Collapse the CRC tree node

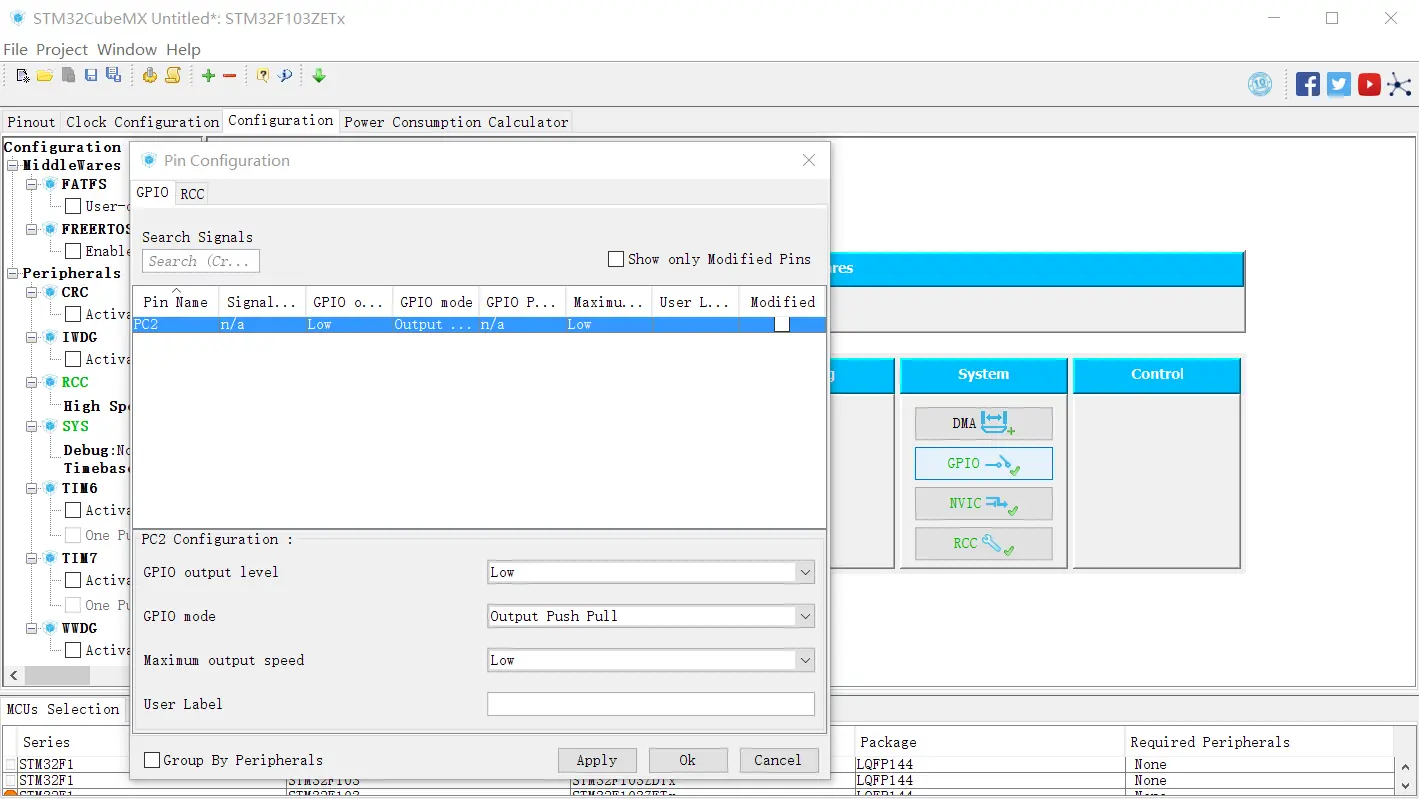[x=31, y=292]
